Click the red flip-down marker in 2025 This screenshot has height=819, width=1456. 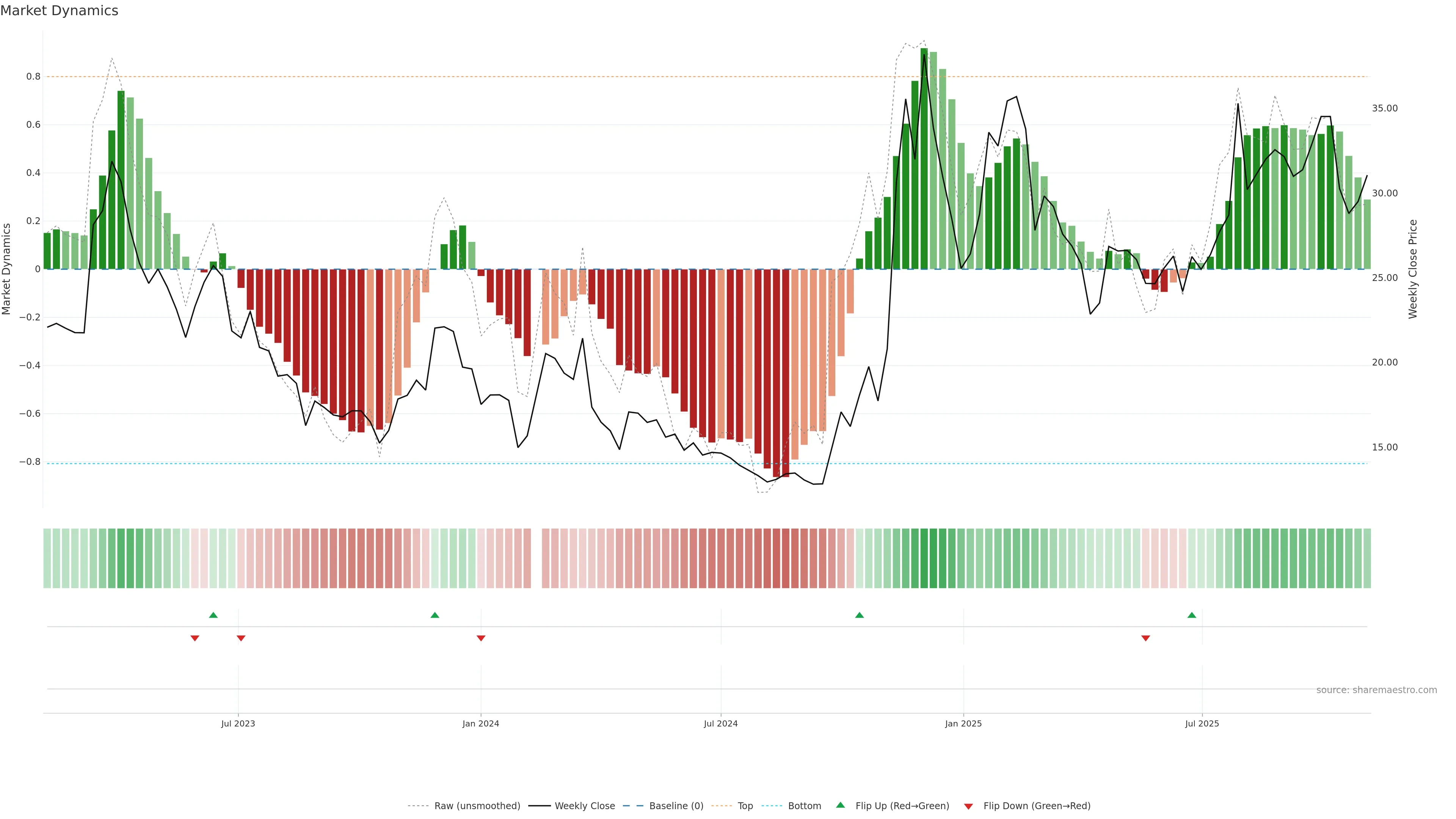point(1146,638)
